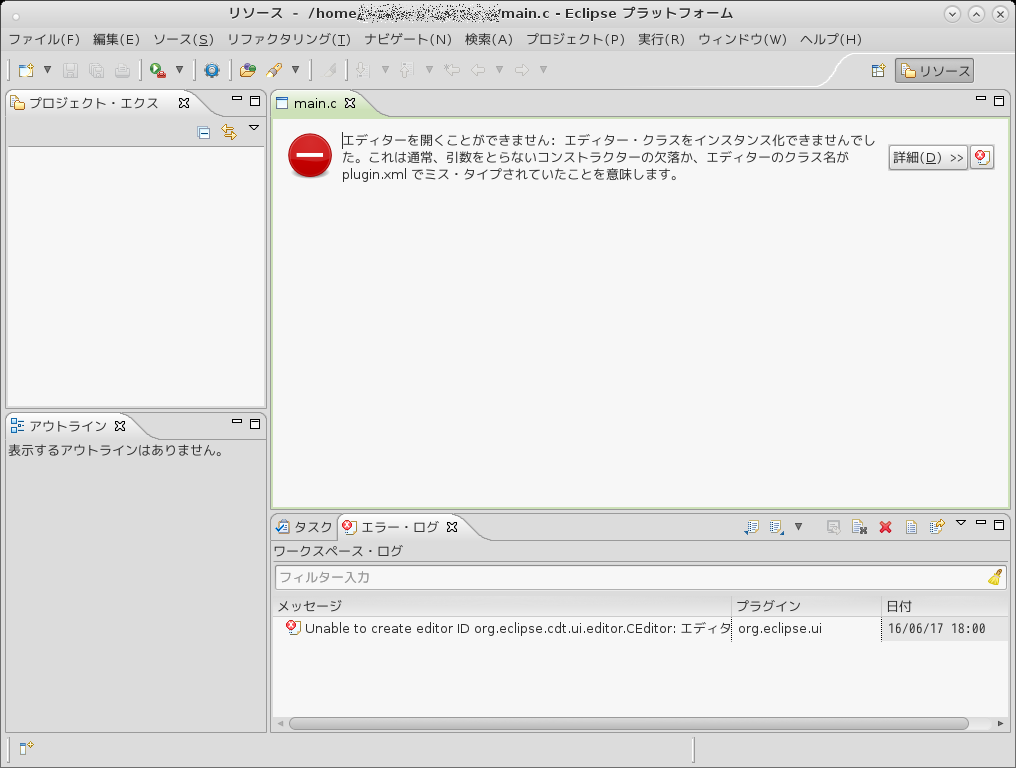Open the Back history dropdown arrow
The height and width of the screenshot is (768, 1016).
coord(500,70)
